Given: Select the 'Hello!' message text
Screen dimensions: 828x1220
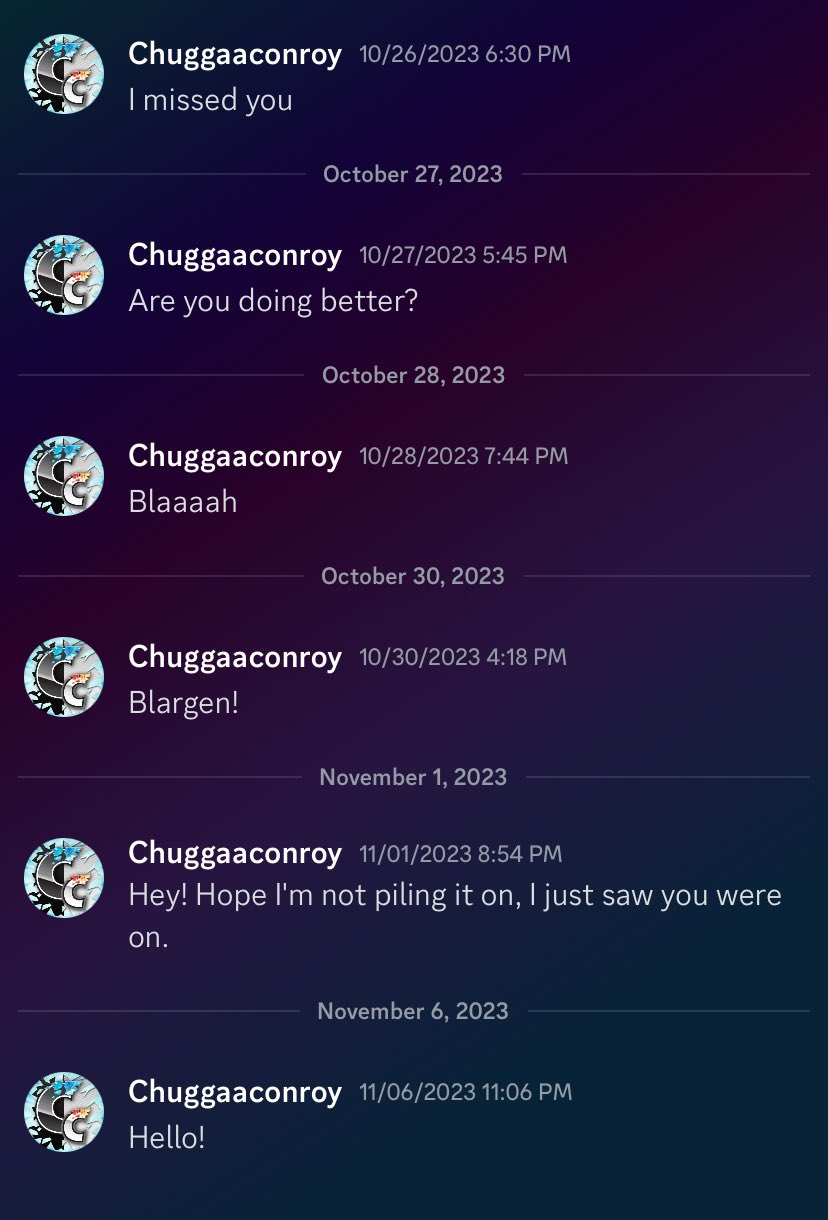Looking at the screenshot, I should 167,1137.
